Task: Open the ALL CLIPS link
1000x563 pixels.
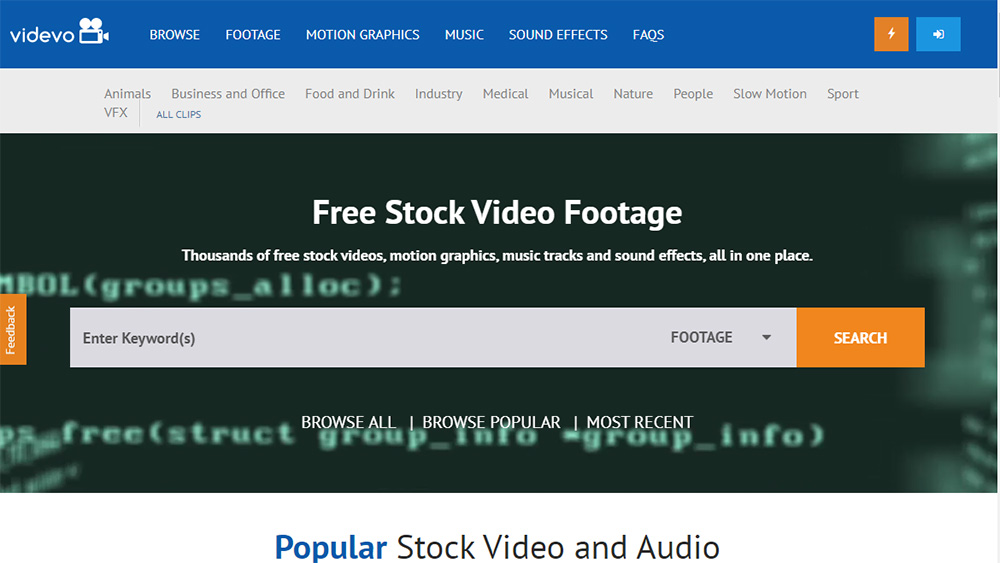Action: tap(179, 114)
